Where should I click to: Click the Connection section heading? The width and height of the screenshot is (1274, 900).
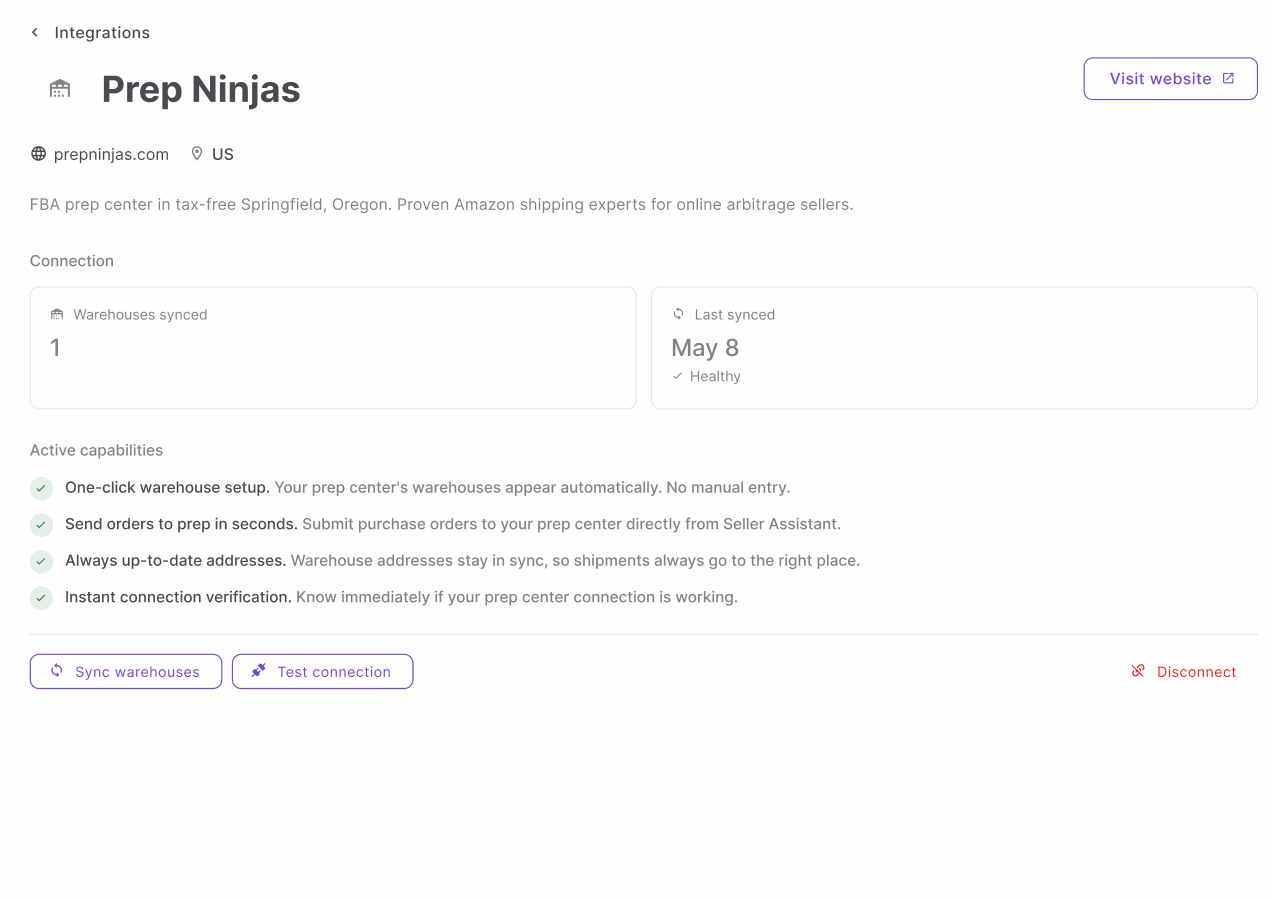[72, 261]
